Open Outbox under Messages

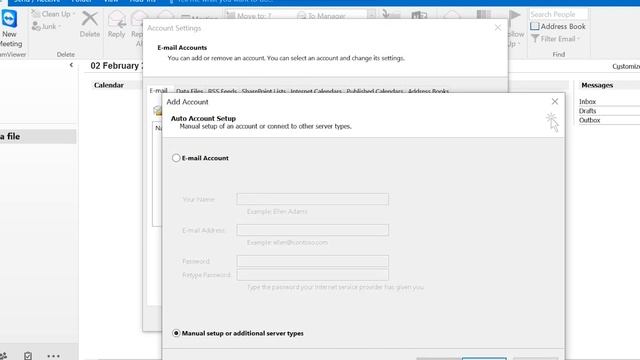tap(589, 120)
